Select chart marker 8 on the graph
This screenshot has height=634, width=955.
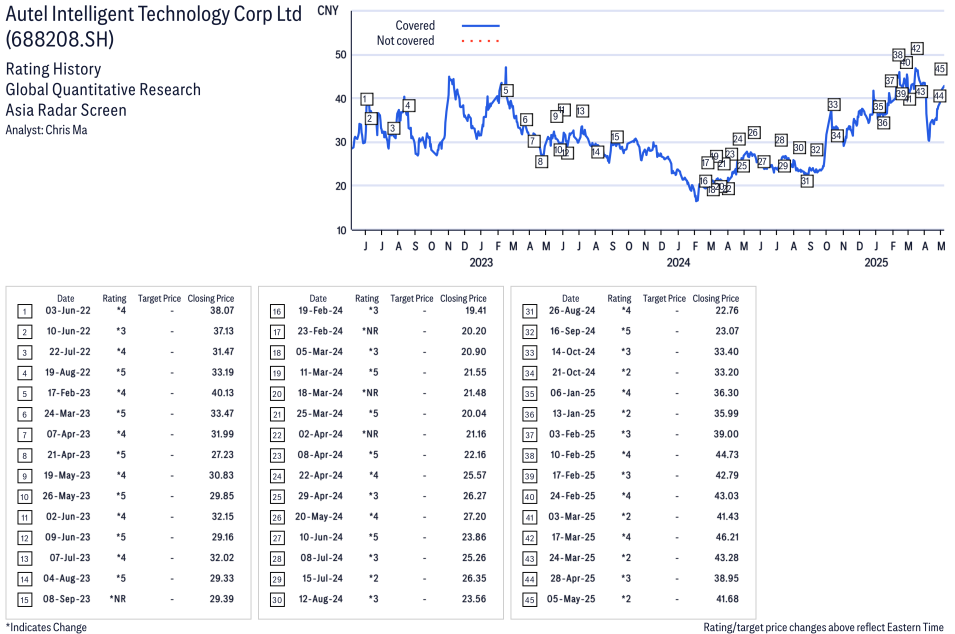point(541,161)
